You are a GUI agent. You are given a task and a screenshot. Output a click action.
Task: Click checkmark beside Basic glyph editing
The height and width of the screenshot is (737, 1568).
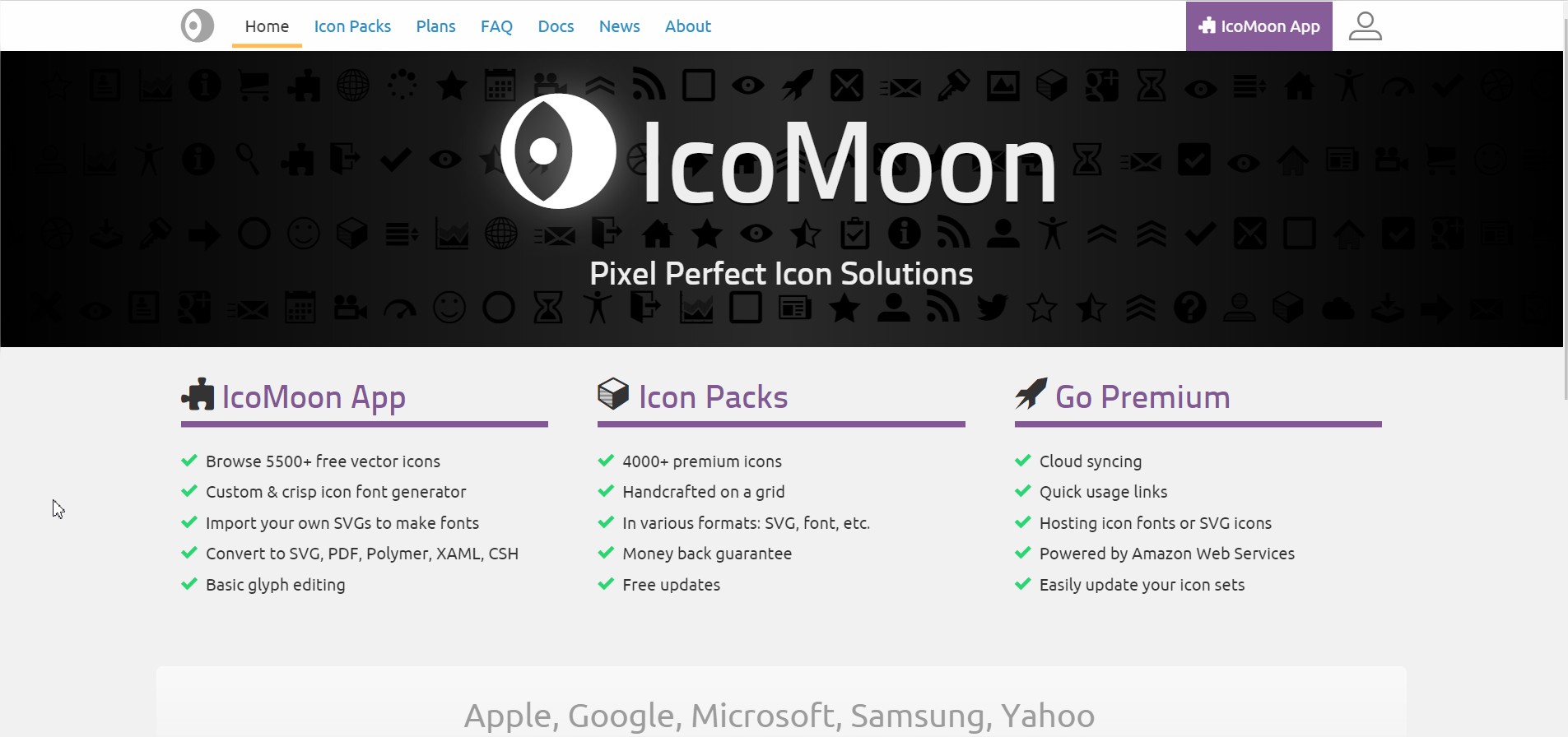pos(189,584)
